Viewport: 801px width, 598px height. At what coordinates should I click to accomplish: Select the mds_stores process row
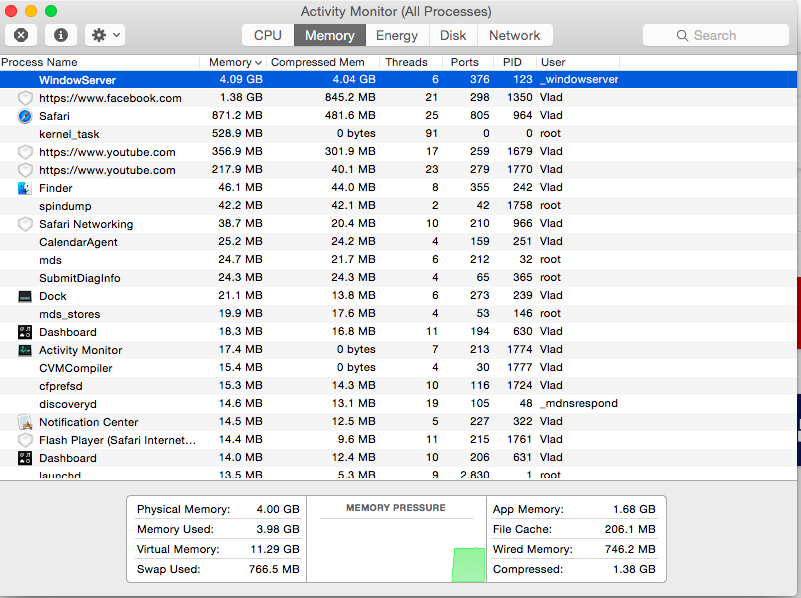(398, 314)
